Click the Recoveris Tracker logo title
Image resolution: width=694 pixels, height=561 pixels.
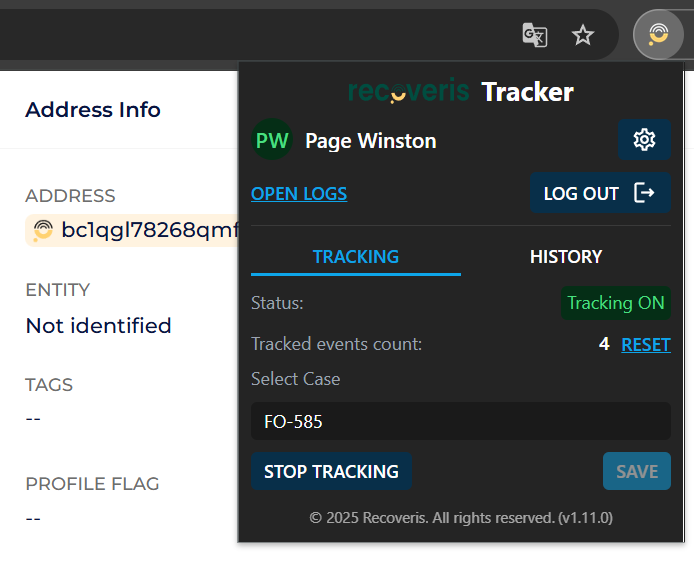(461, 92)
